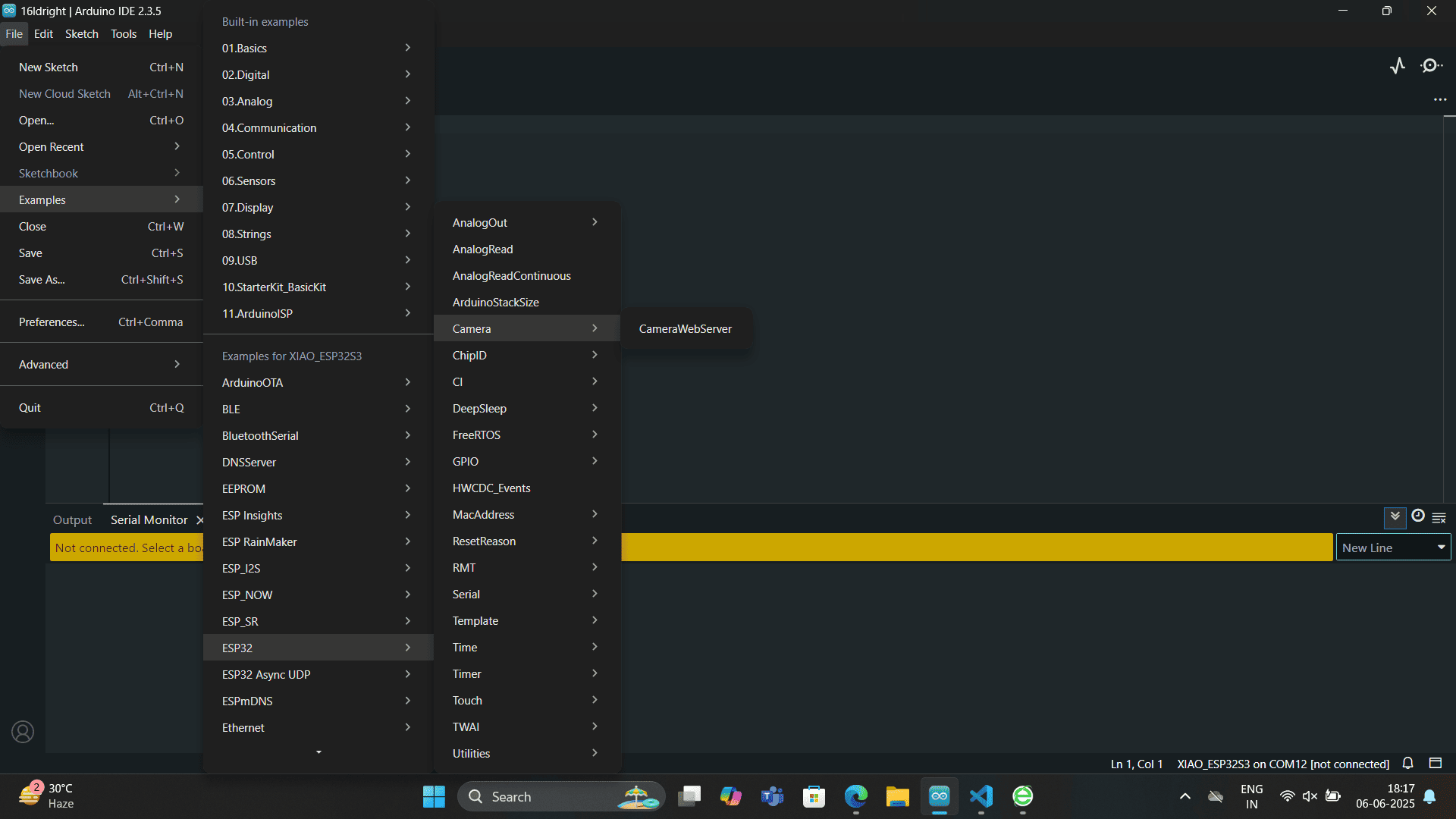Open Windows Start button

click(434, 796)
